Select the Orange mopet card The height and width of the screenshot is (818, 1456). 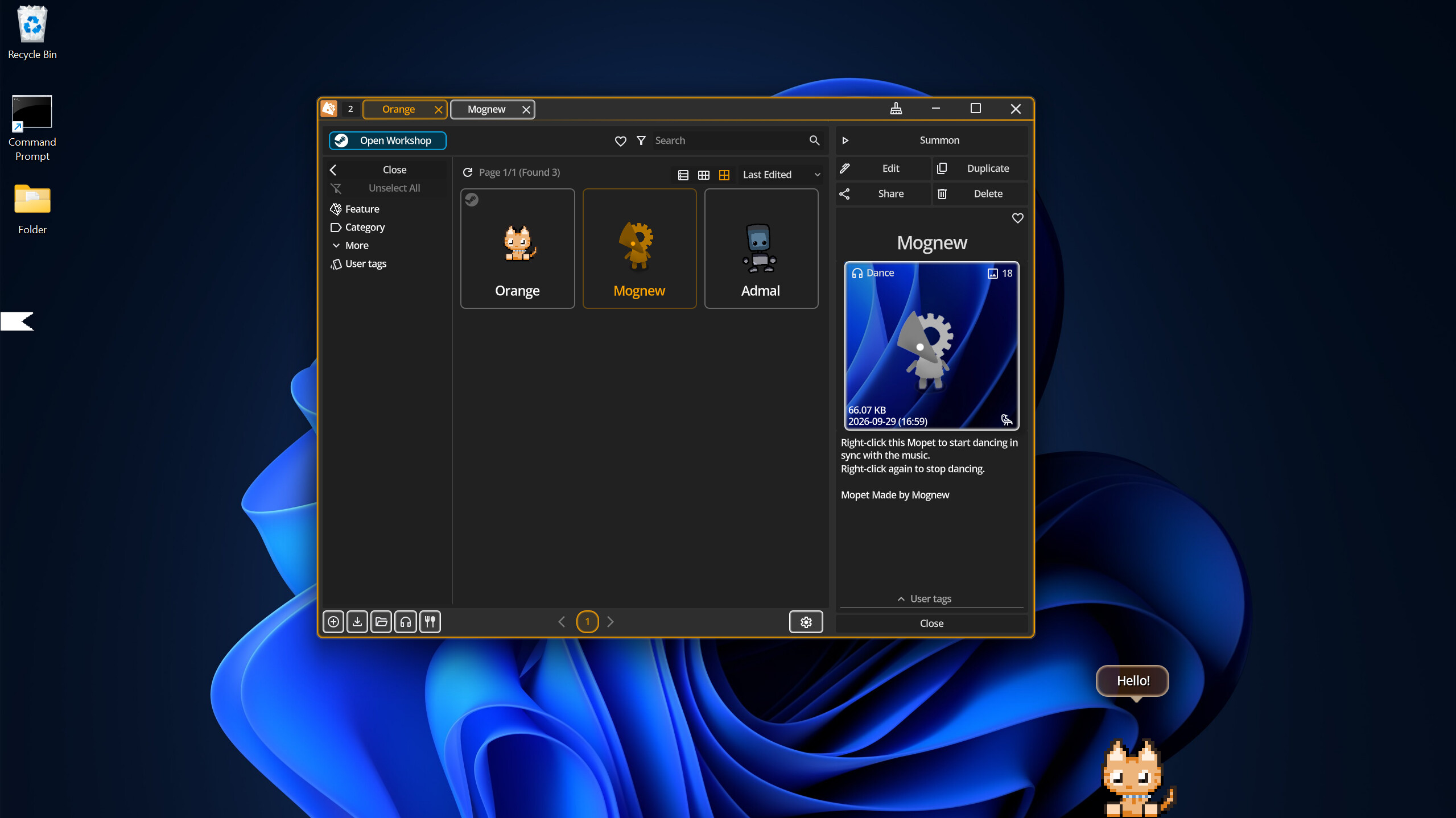(x=518, y=249)
